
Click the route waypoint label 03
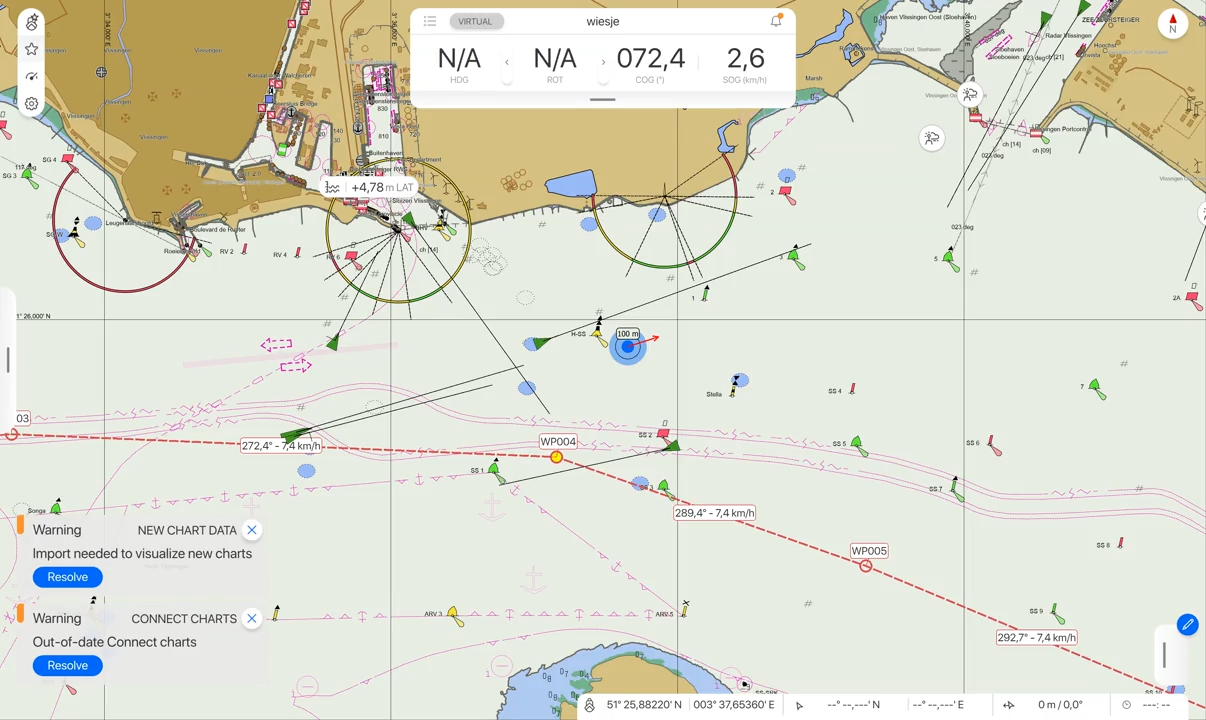click(22, 418)
